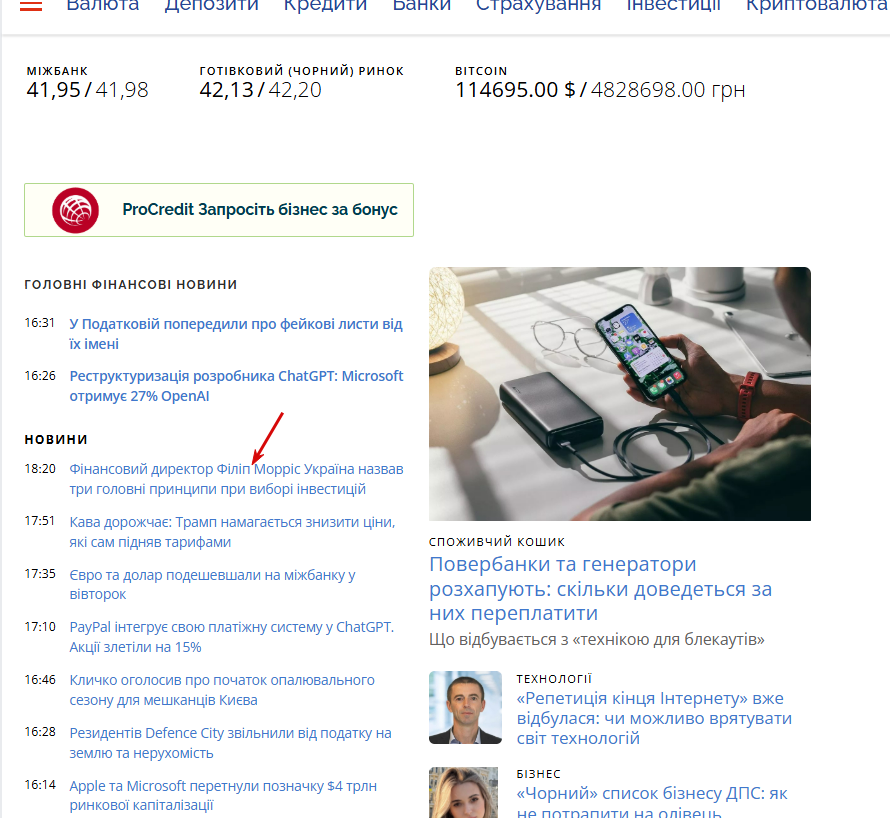Open Кличко опалювальний сезон article
This screenshot has width=890, height=818.
pos(222,690)
